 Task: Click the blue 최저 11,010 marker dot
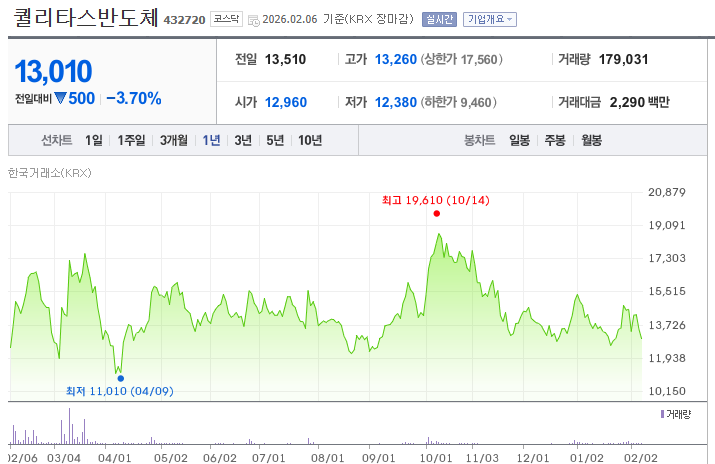120,378
